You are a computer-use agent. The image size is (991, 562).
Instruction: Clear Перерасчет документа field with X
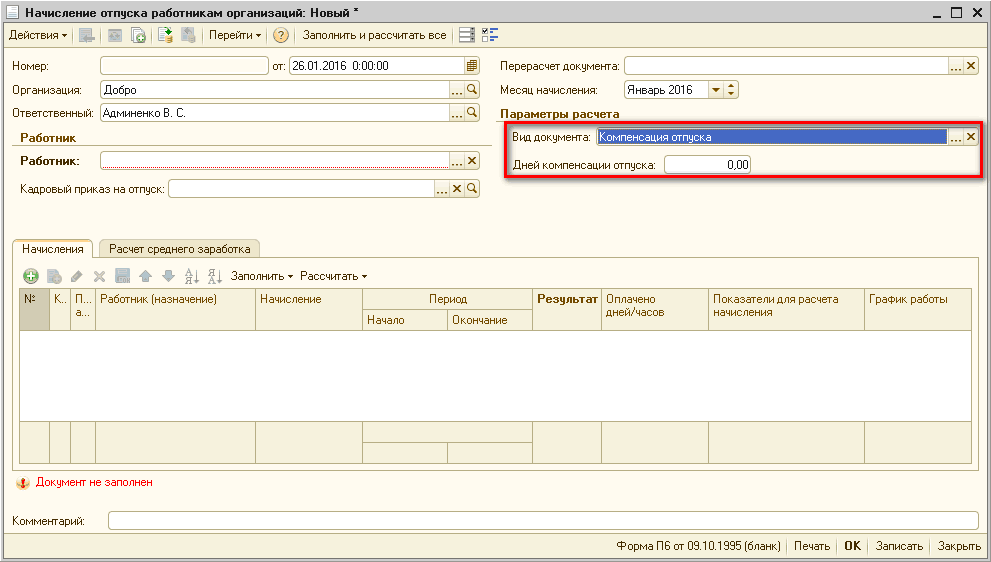click(x=971, y=66)
